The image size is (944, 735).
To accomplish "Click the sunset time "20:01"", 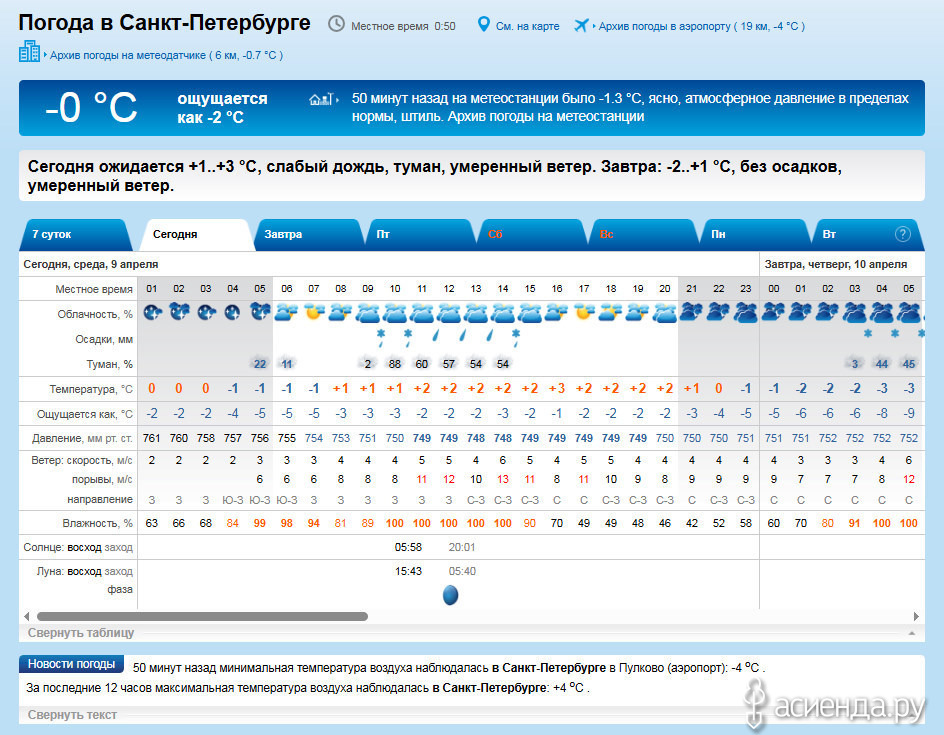I will [x=462, y=547].
